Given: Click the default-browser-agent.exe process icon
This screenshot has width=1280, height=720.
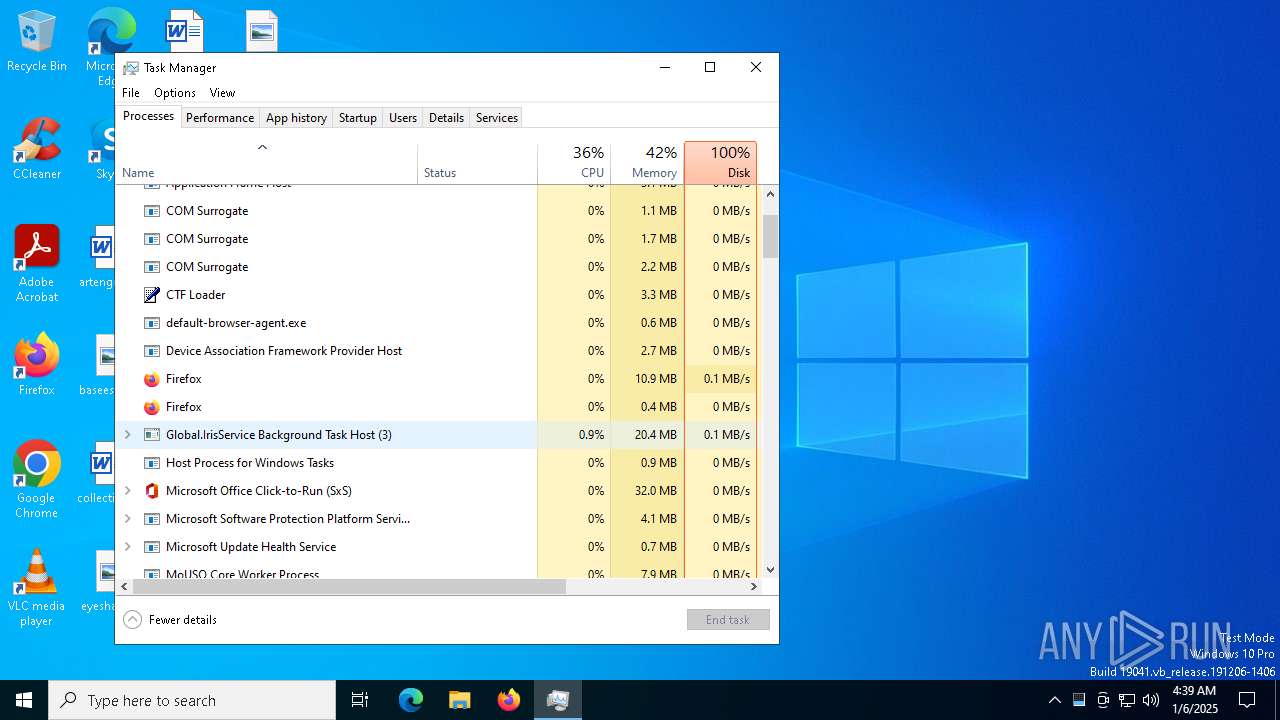Looking at the screenshot, I should pyautogui.click(x=152, y=323).
